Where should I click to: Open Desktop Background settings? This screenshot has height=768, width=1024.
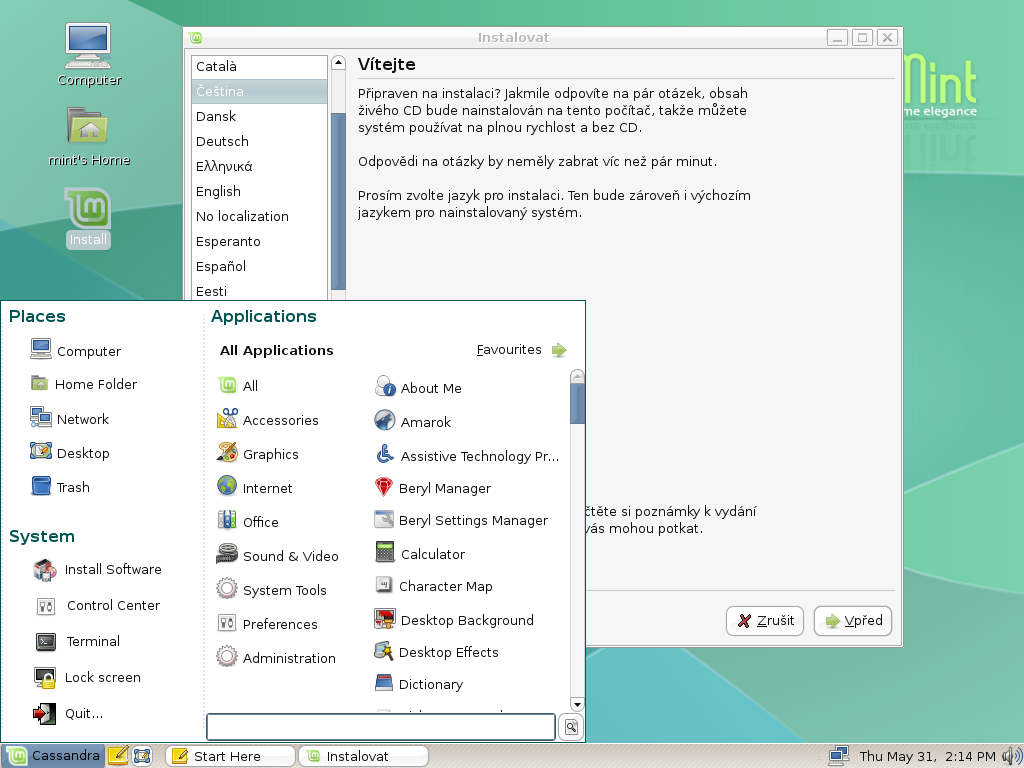454,620
